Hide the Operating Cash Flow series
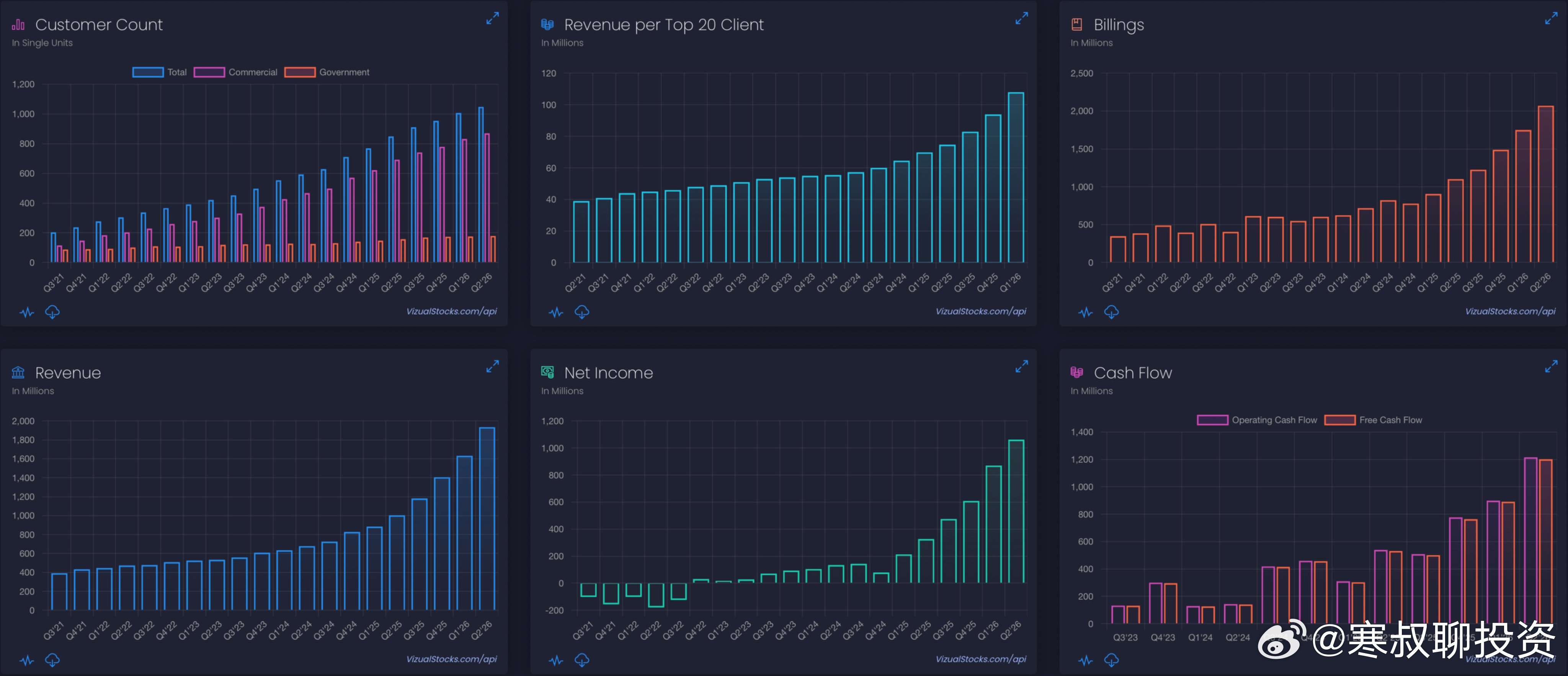The height and width of the screenshot is (676, 1568). pos(1257,420)
